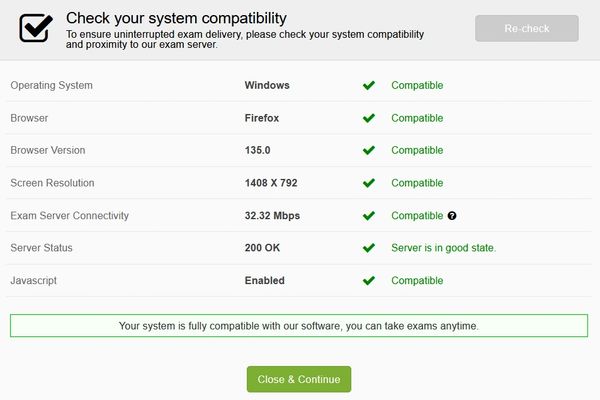Viewport: 600px width, 400px height.
Task: Click the fully compatible message banner
Action: [299, 326]
